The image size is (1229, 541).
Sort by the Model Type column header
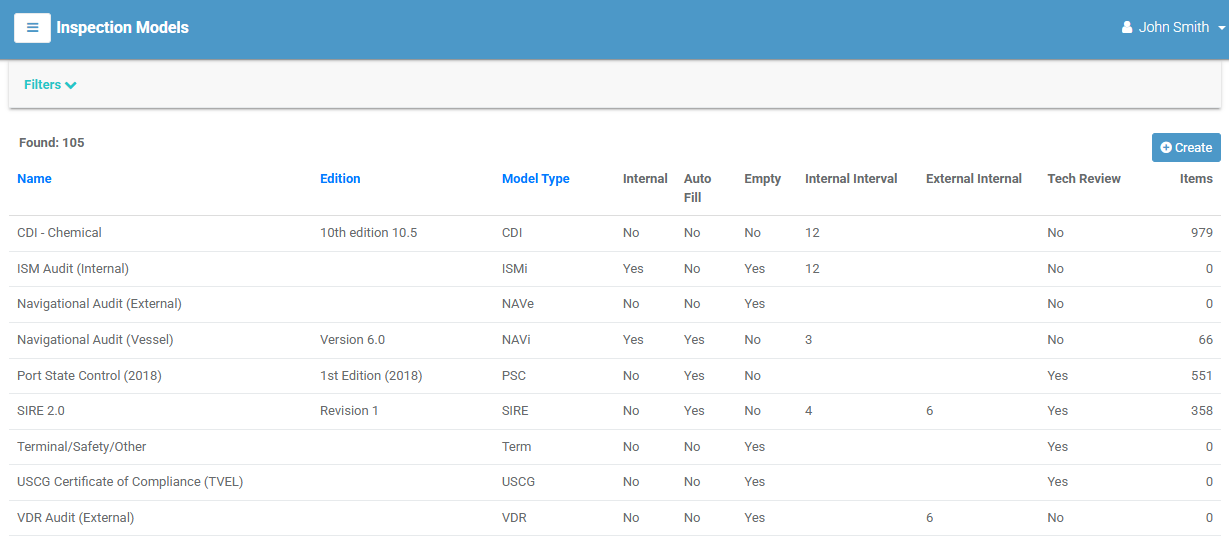pyautogui.click(x=536, y=179)
